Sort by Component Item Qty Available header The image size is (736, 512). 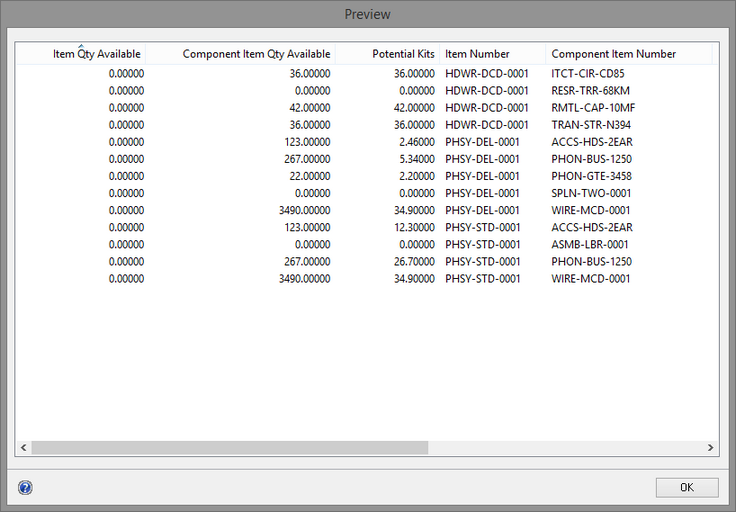coord(240,54)
